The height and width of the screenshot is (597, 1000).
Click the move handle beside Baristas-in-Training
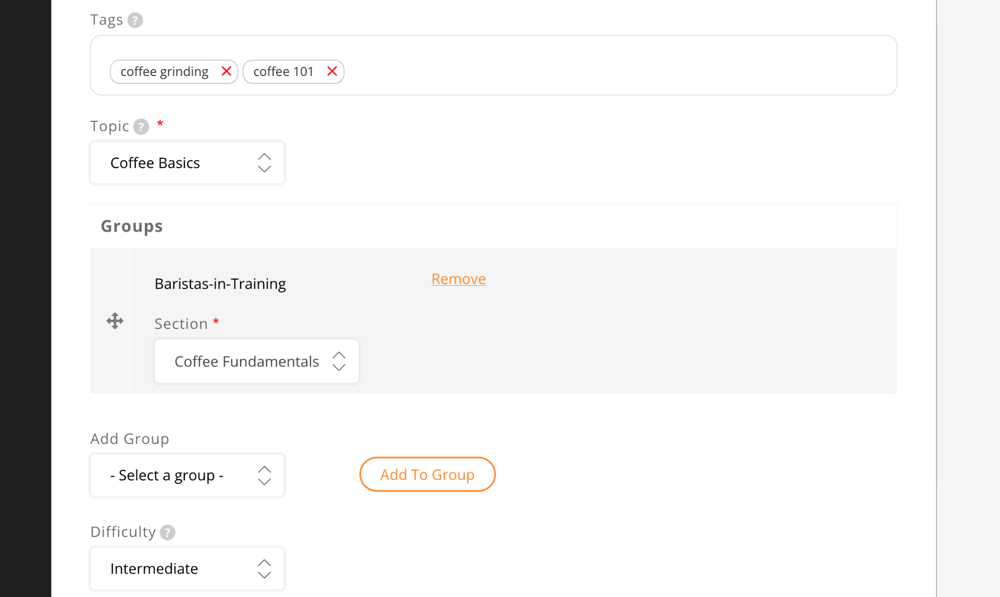[115, 321]
